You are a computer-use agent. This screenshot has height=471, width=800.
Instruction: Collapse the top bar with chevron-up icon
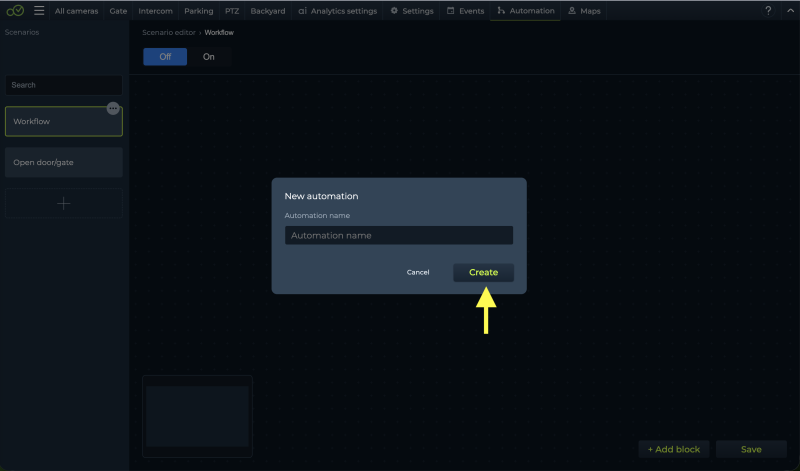790,11
